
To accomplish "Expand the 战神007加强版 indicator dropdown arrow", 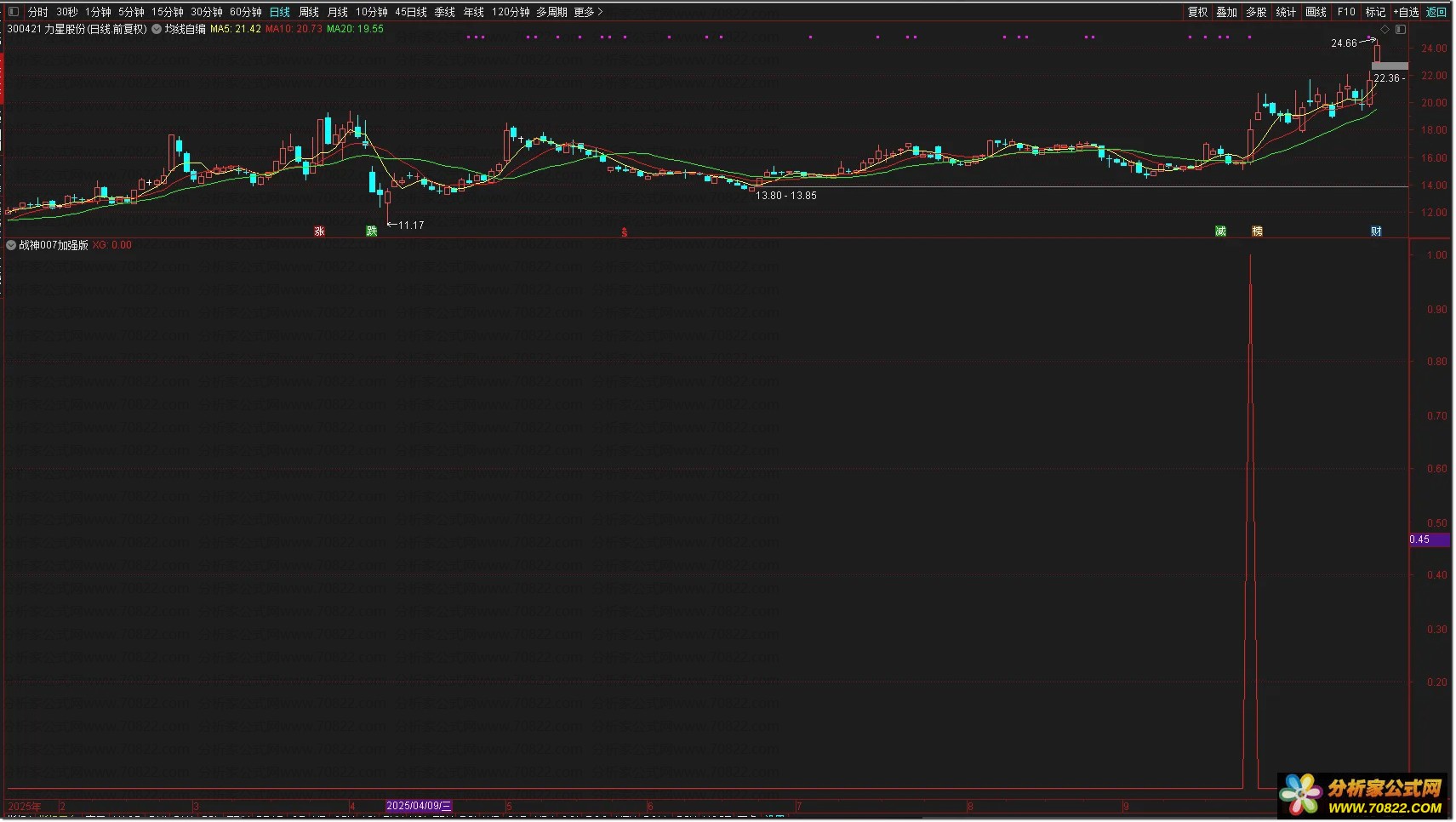I will click(11, 245).
